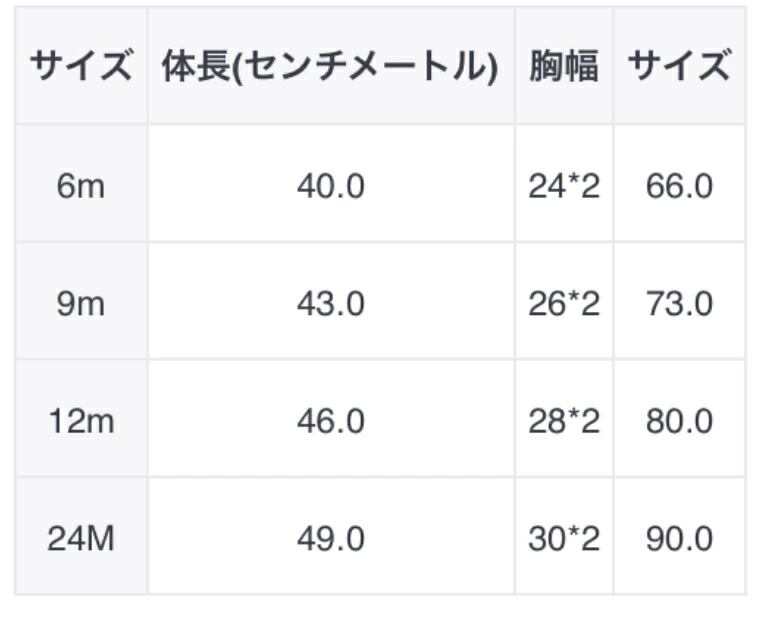Click the 9m size cell
The image size is (761, 617).
click(x=81, y=303)
